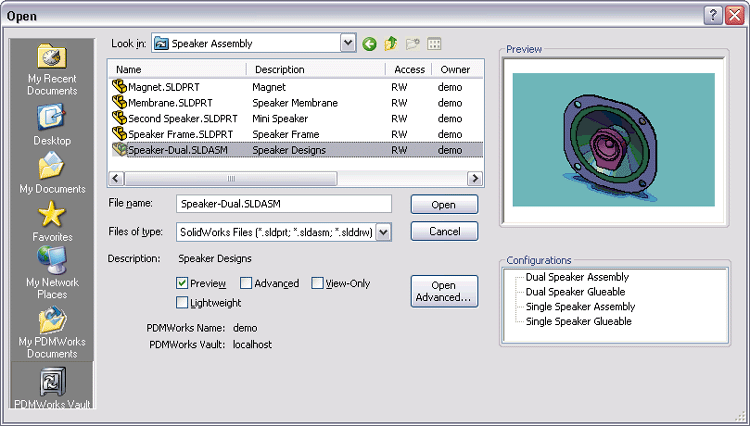750x426 pixels.
Task: Sort by the Owner column header
Action: (x=458, y=69)
